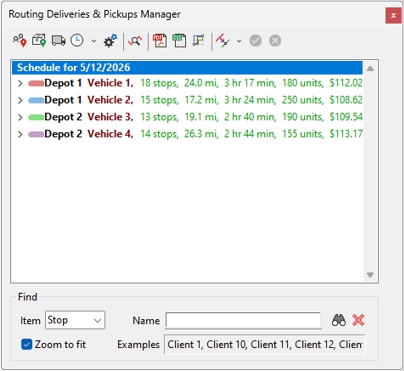Open the depots package-location tool

tap(39, 41)
